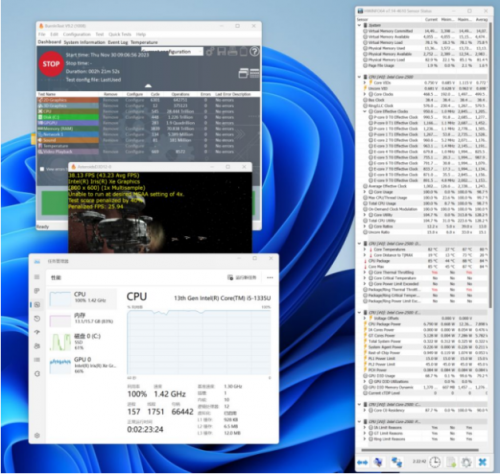
Task: Switch to System Information tab in BurnInTest
Action: point(84,42)
